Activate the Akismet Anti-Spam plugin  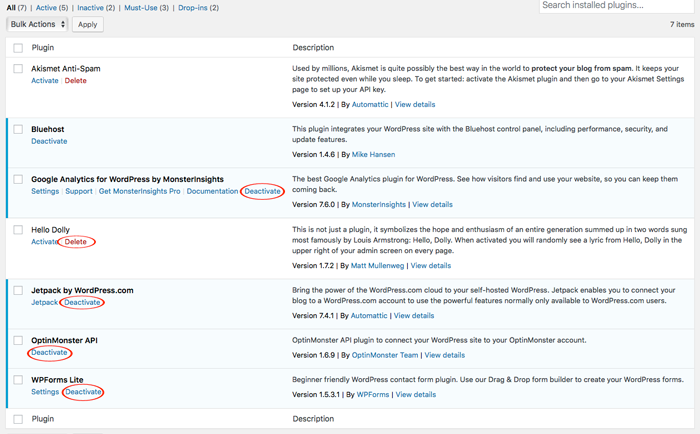[x=45, y=81]
